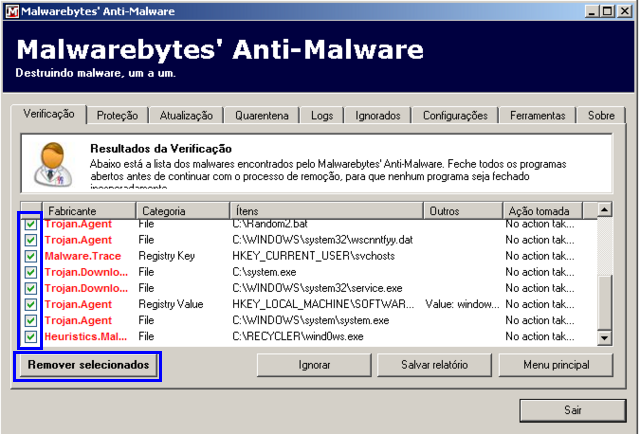Click the results list scroll up arrow
Viewport: 640px width, 434px height.
coord(604,211)
